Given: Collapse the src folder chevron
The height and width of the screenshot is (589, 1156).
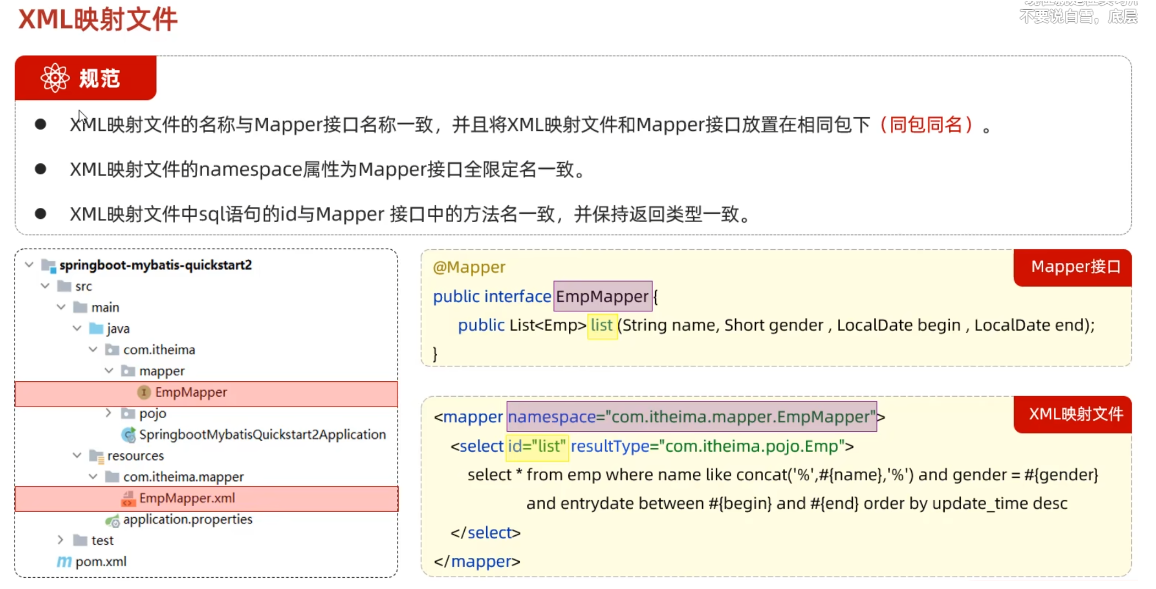Looking at the screenshot, I should [45, 286].
